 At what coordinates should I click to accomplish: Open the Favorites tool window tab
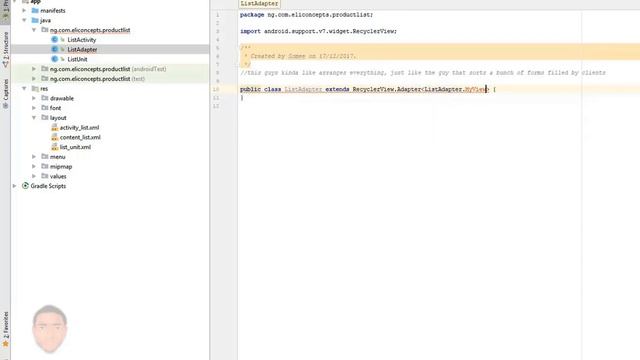click(x=5, y=329)
